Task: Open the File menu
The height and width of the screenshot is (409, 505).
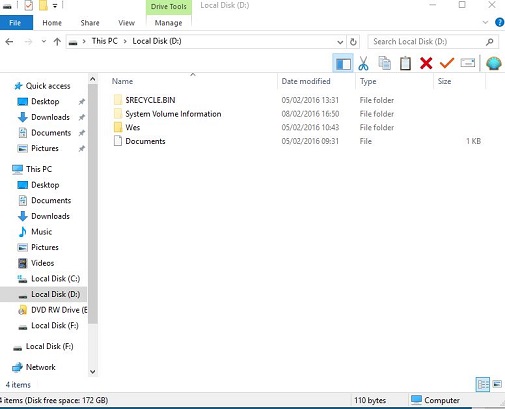Action: click(x=15, y=23)
